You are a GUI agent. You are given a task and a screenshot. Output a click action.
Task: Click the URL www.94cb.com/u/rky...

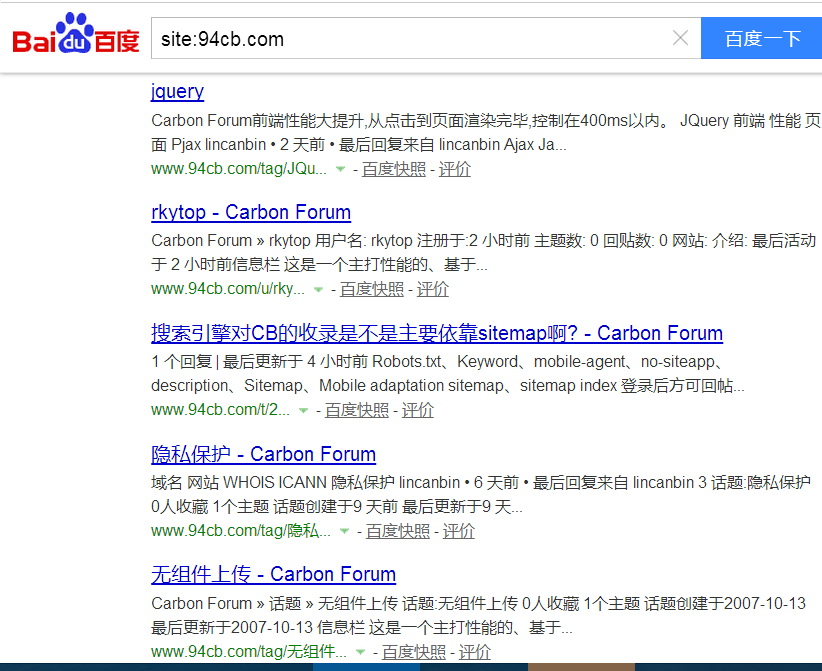(x=228, y=289)
